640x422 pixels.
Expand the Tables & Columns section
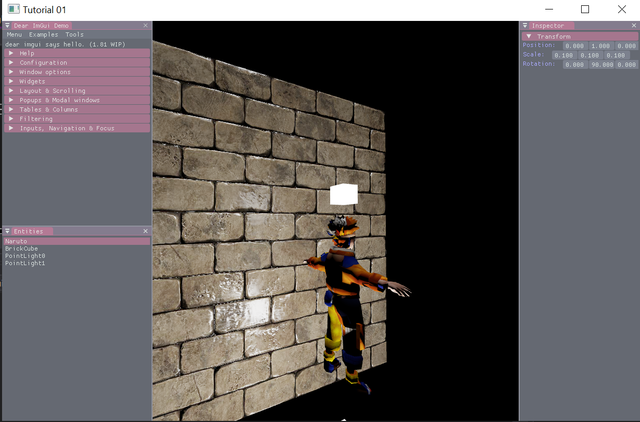[x=77, y=109]
